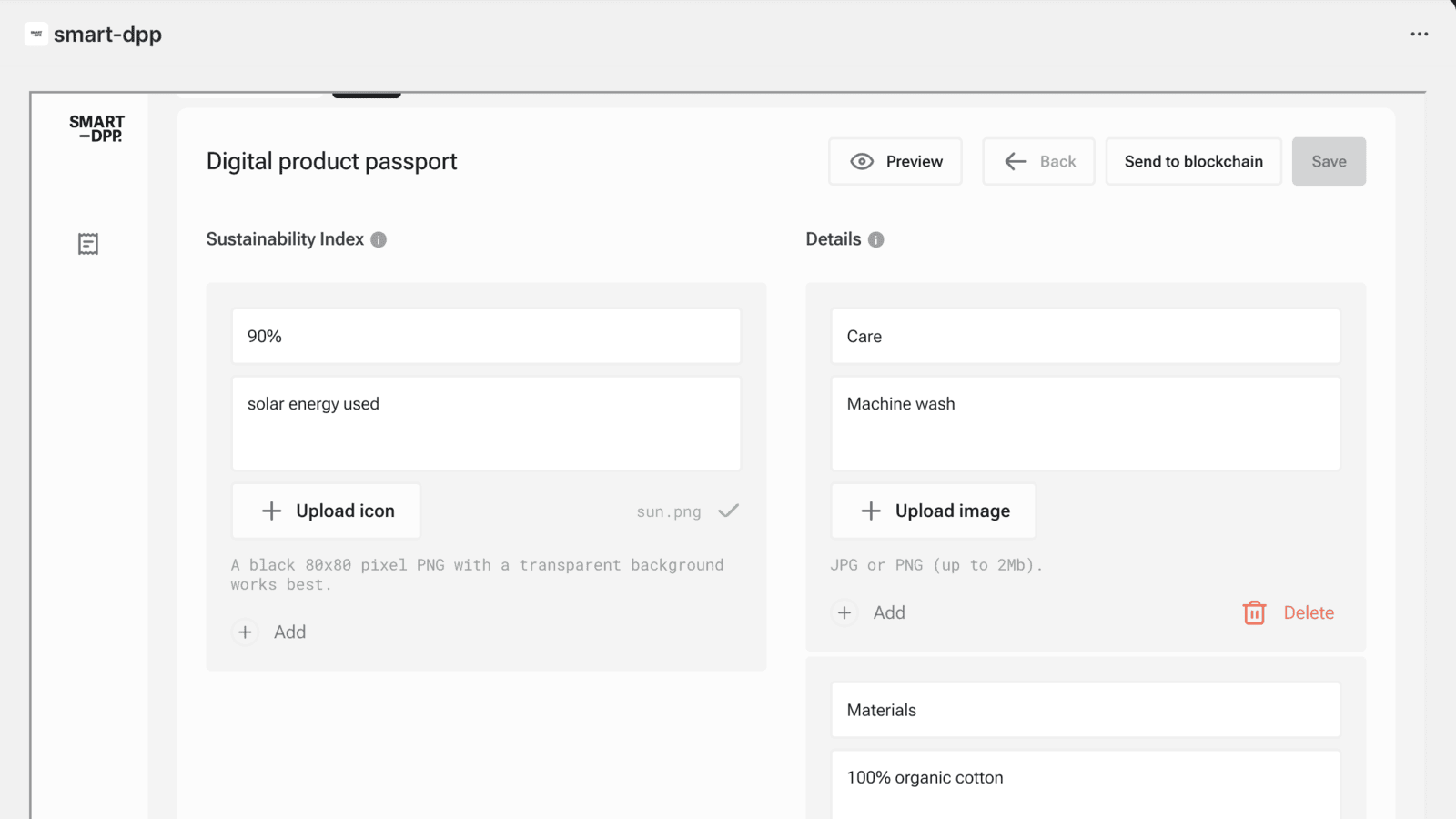The width and height of the screenshot is (1456, 819).
Task: Send passport to blockchain
Action: point(1194,161)
